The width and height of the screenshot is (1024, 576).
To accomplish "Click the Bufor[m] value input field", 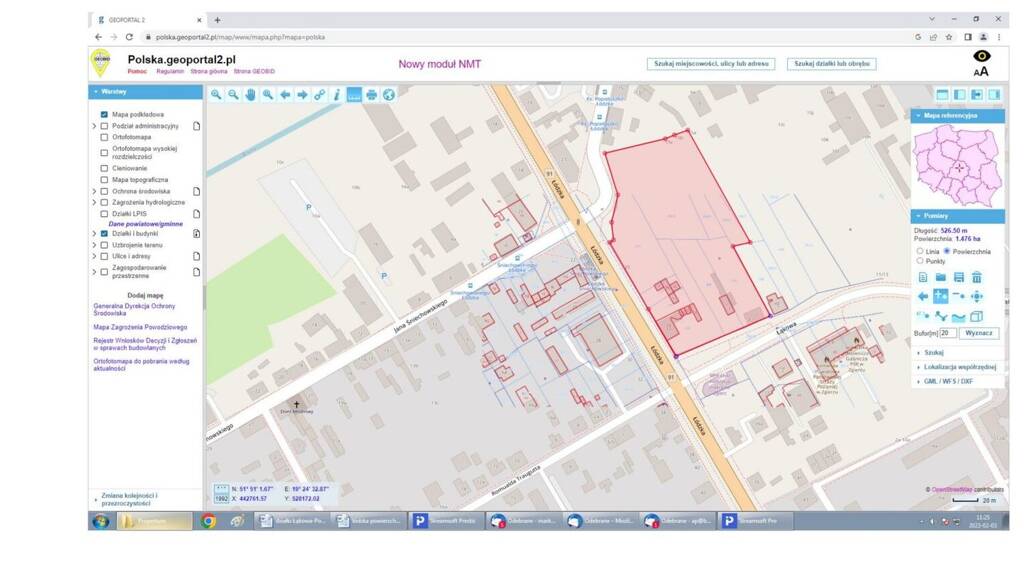I will tap(947, 332).
